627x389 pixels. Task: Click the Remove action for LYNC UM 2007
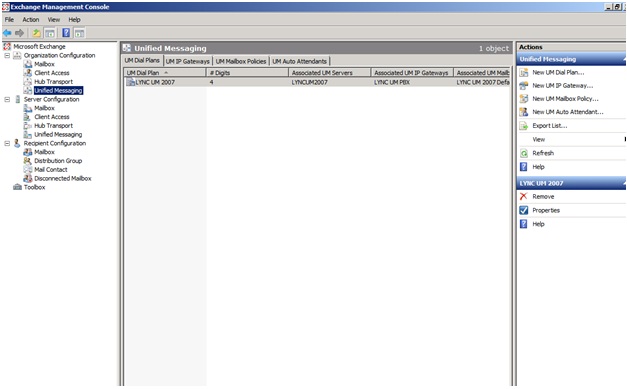[x=543, y=197]
